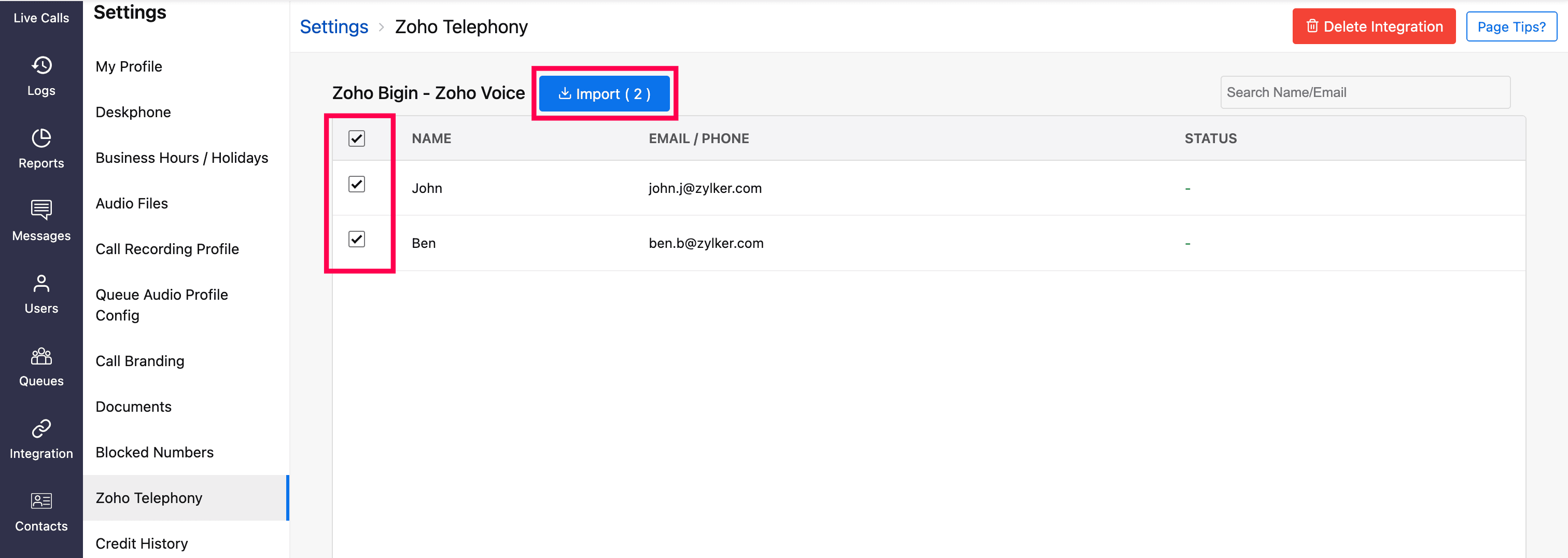This screenshot has height=558, width=1568.
Task: Open Business Hours / Holidays settings
Action: (182, 158)
